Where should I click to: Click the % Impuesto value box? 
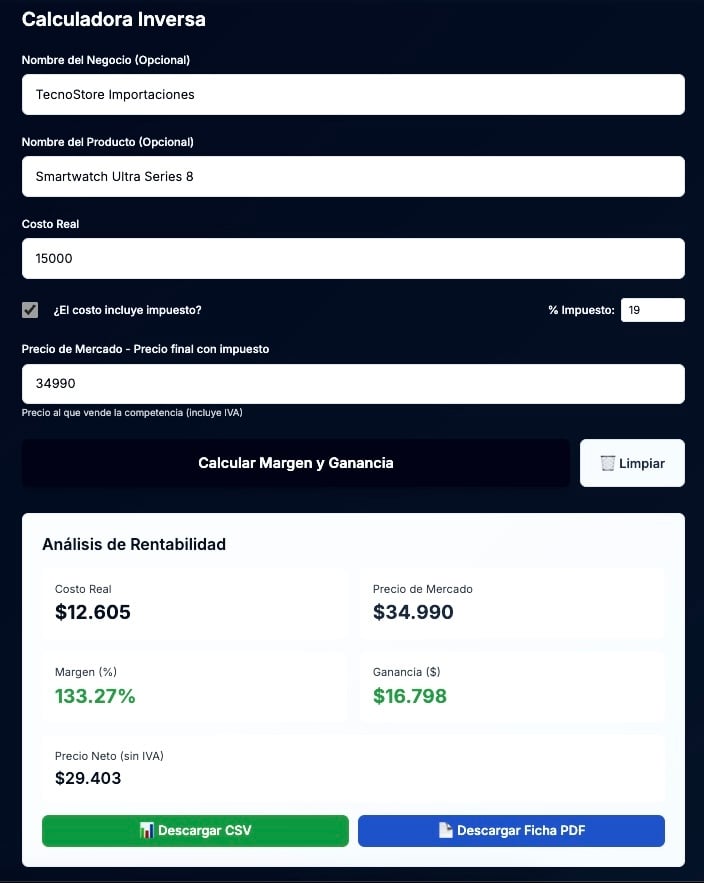tap(652, 310)
